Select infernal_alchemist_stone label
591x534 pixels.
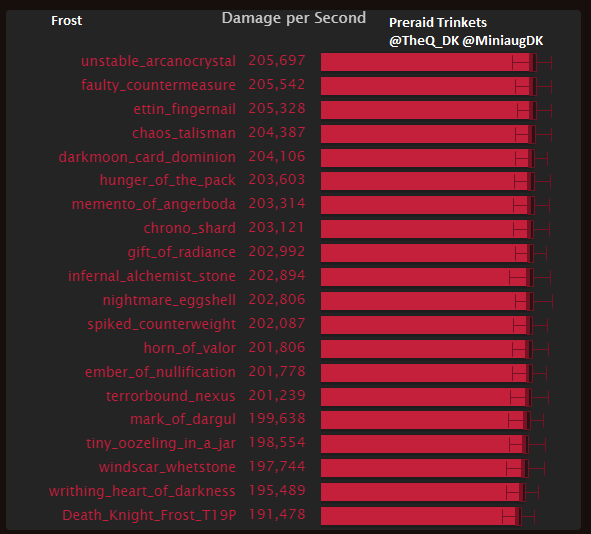[152, 276]
